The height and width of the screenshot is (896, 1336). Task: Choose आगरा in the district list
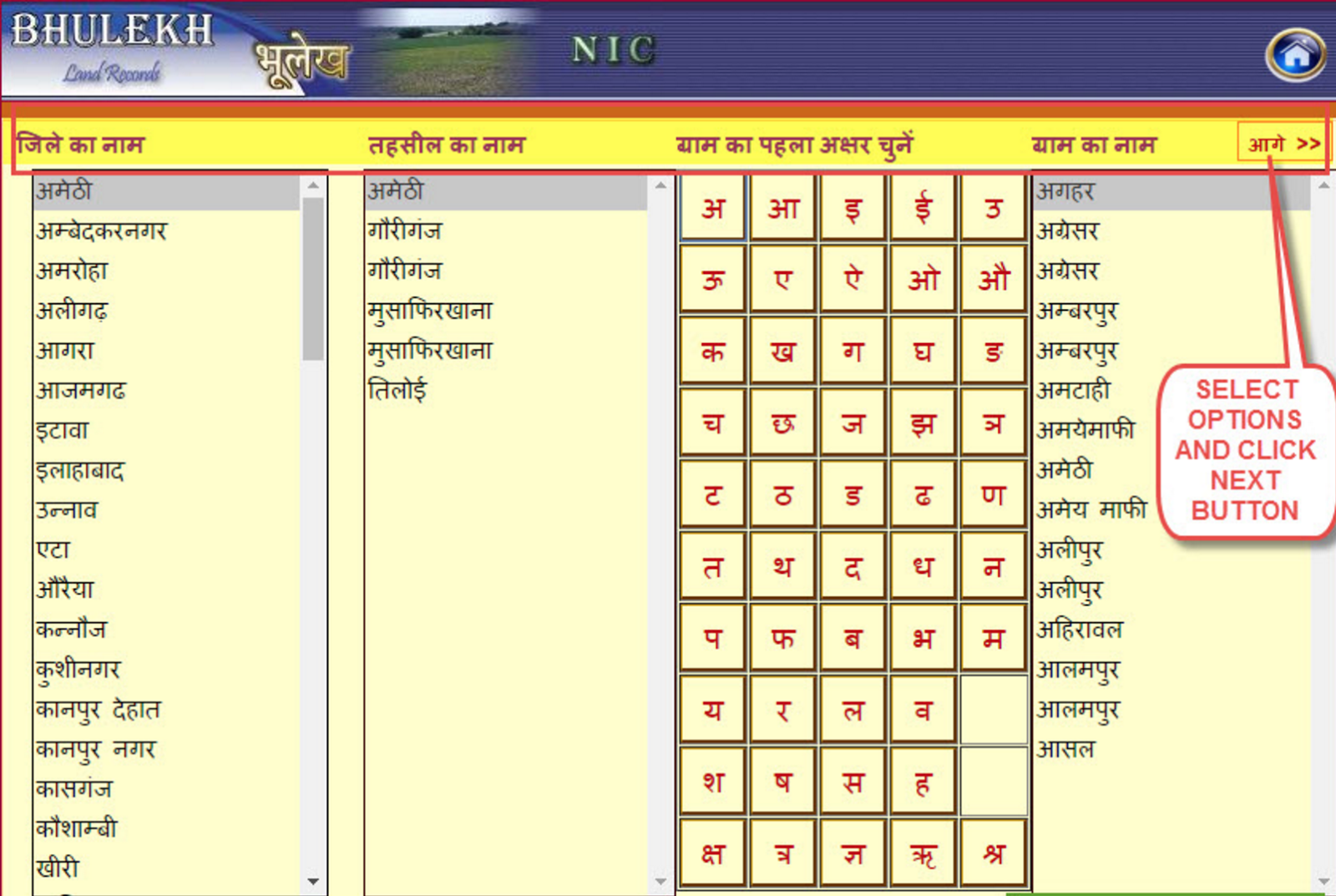pos(167,351)
